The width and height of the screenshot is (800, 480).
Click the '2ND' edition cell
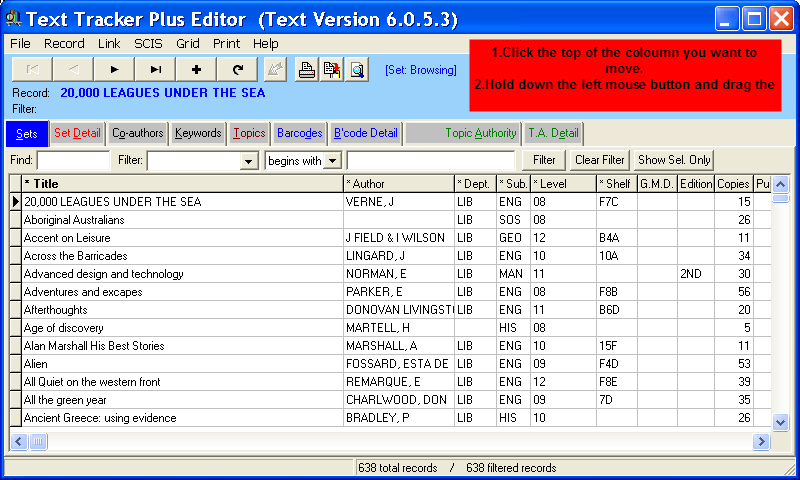696,274
